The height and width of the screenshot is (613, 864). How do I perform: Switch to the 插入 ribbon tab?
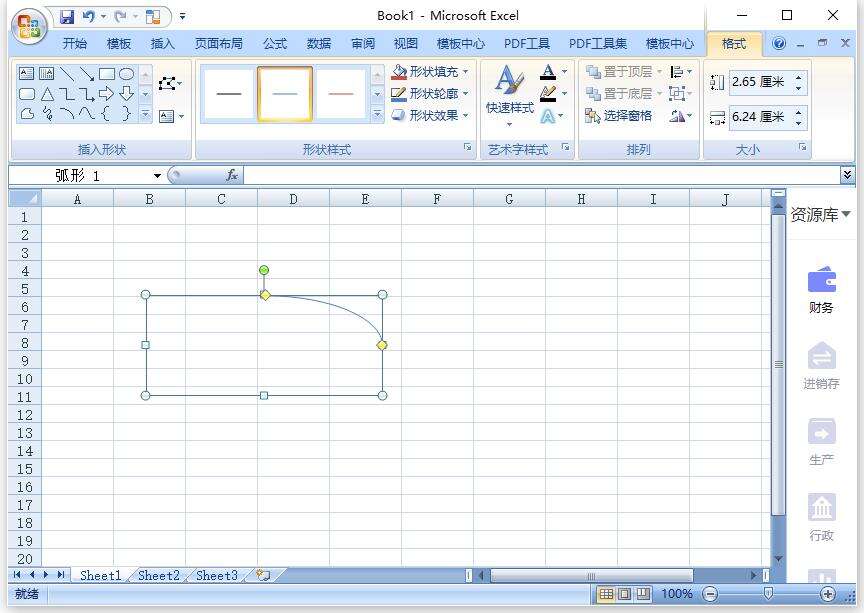coord(162,44)
